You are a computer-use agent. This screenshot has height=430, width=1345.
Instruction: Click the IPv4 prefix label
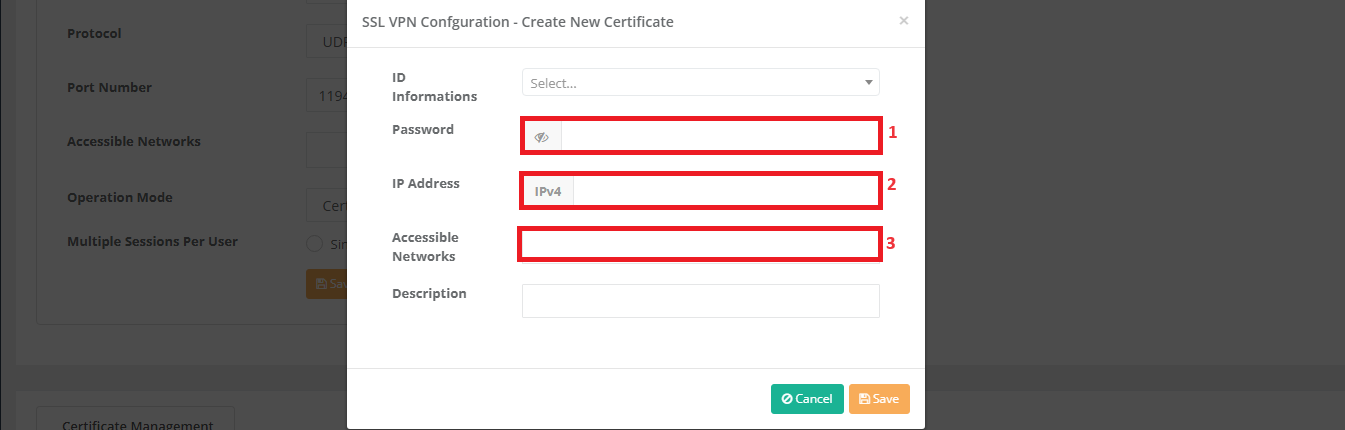(x=547, y=191)
